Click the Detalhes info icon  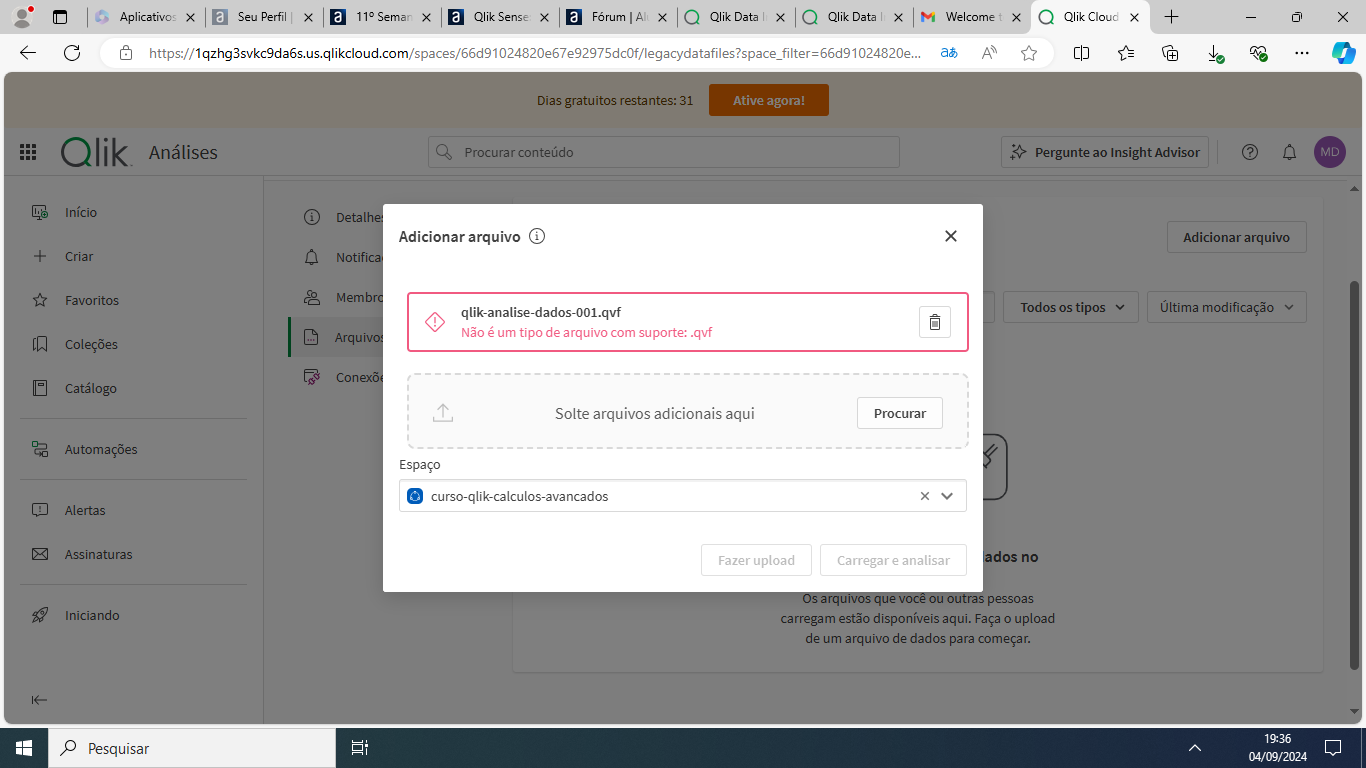[x=312, y=217]
